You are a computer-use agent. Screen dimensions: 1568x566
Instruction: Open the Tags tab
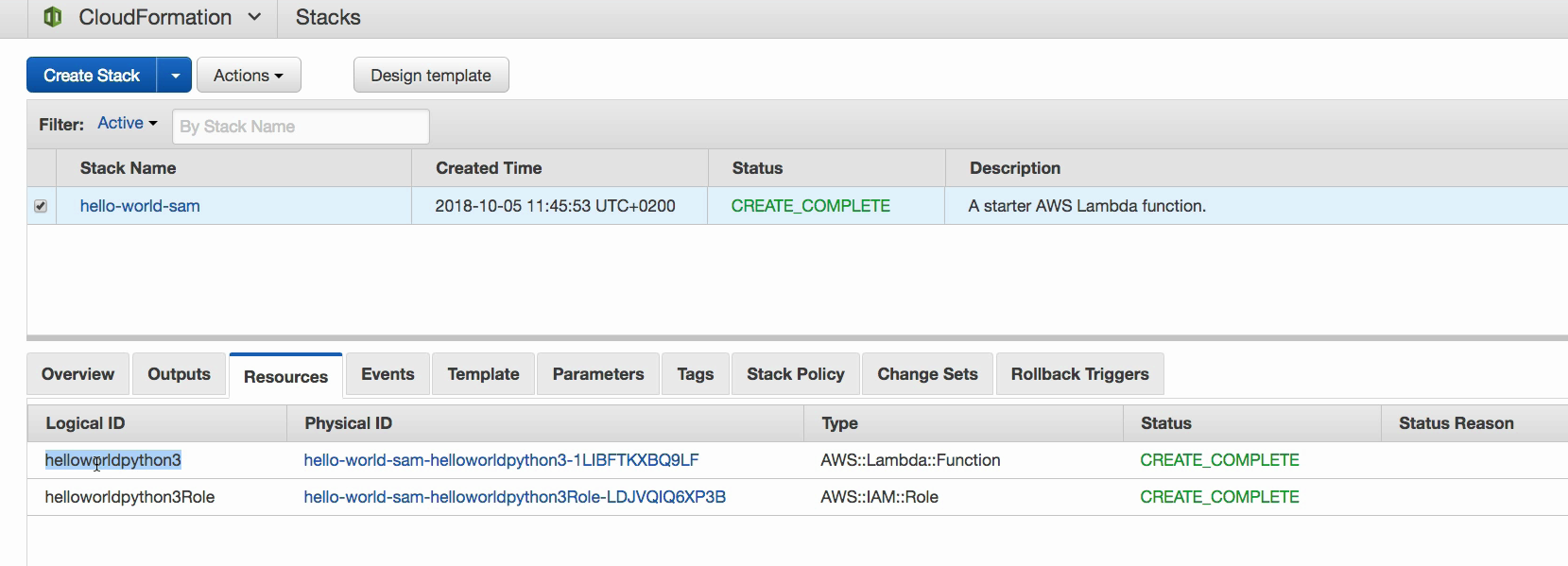point(696,374)
